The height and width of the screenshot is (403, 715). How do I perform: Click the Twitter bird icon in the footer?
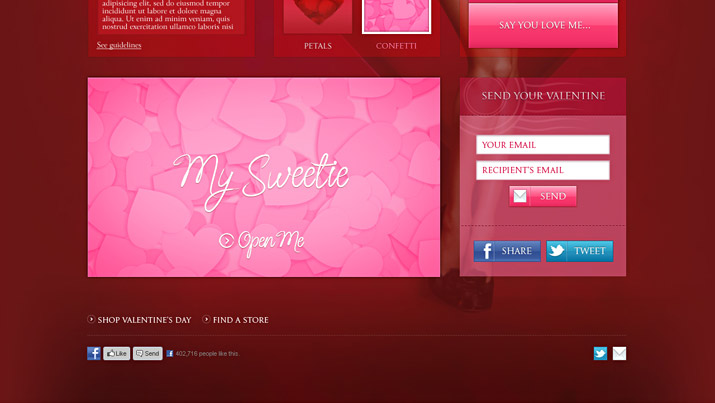click(600, 353)
